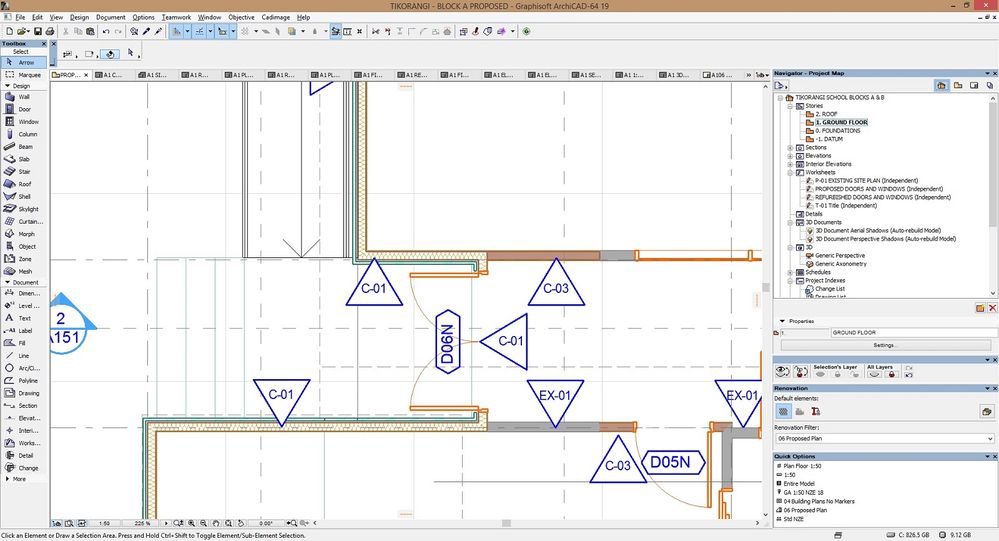Set default renovation status to Existing
Screen dimensions: 999x541
[783, 412]
